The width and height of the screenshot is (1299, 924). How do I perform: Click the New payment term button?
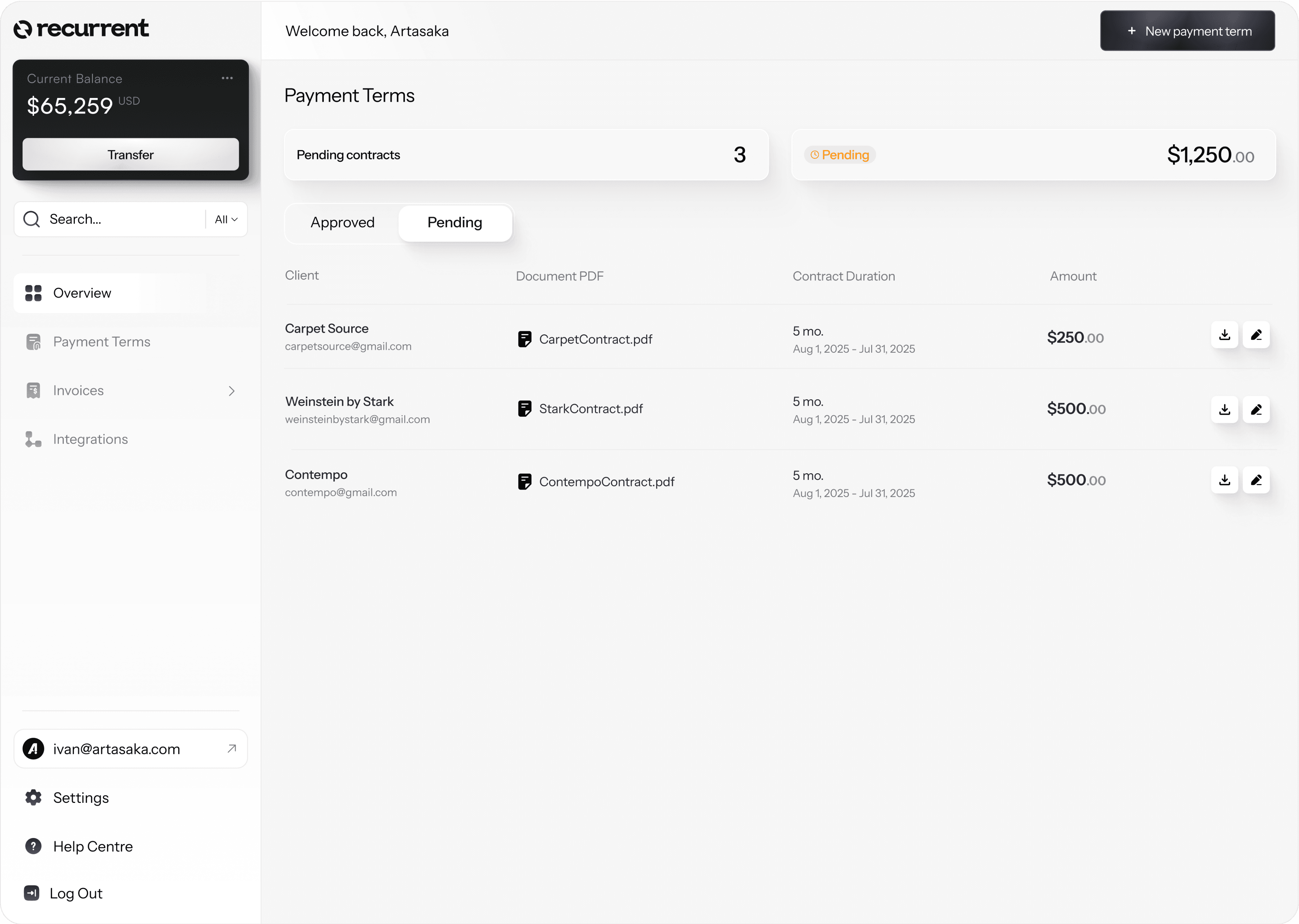click(1187, 31)
